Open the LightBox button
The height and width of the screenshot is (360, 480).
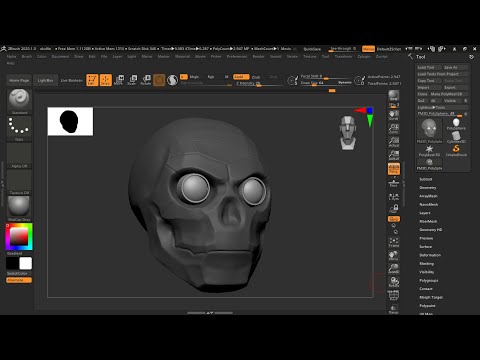[45, 80]
